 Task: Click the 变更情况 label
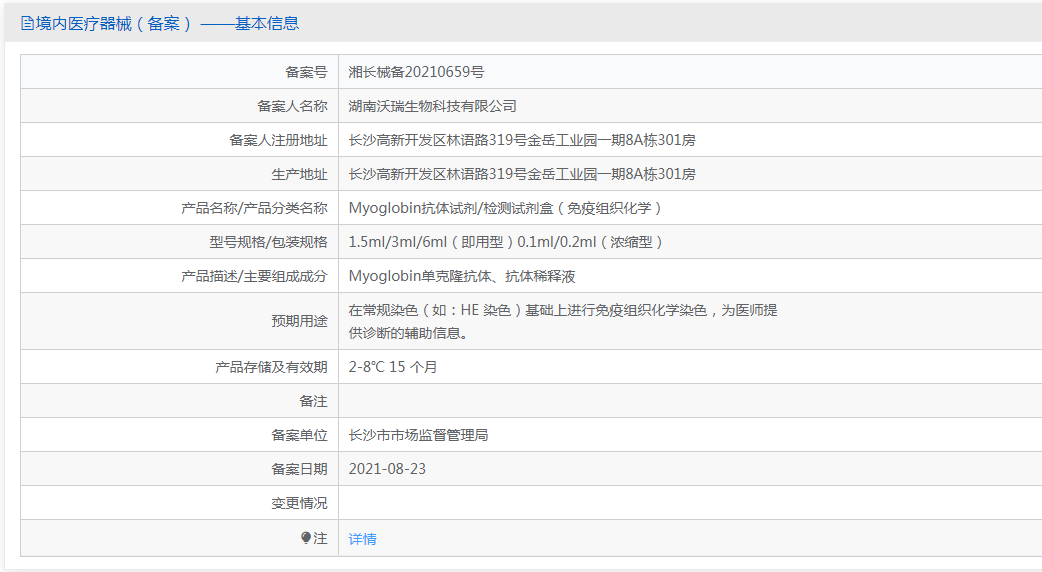coord(299,503)
